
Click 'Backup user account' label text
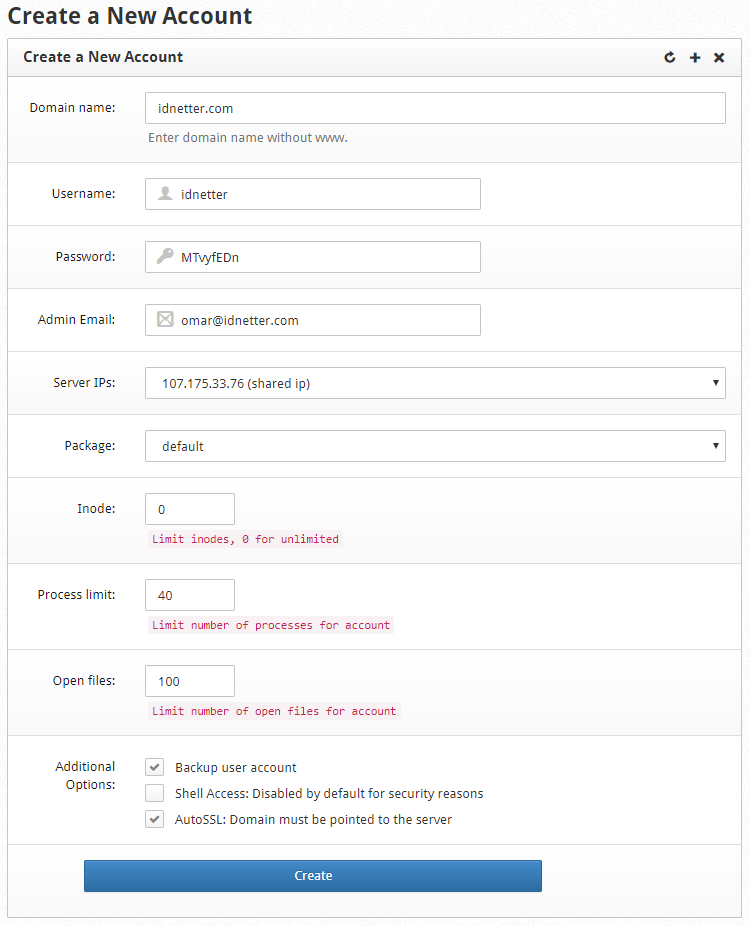tap(236, 768)
